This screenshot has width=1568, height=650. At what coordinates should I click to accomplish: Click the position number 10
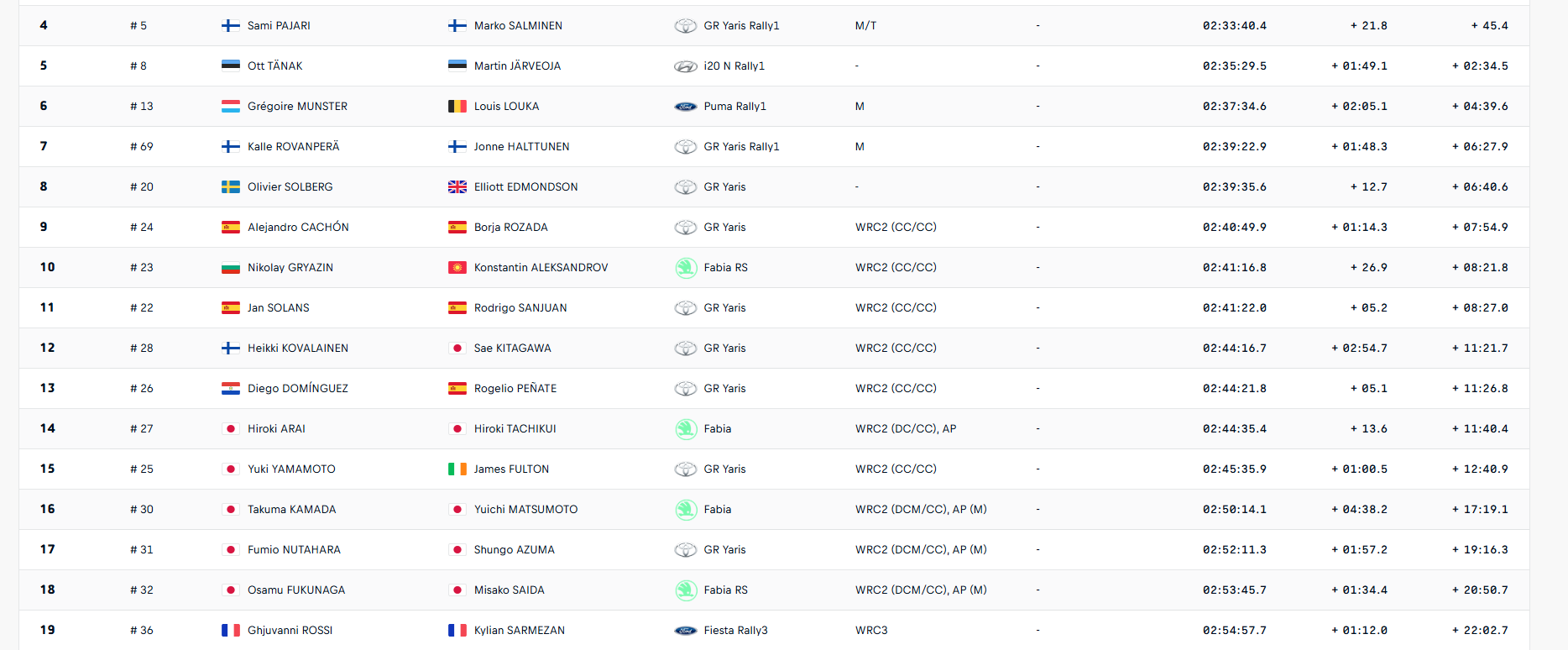pos(48,268)
